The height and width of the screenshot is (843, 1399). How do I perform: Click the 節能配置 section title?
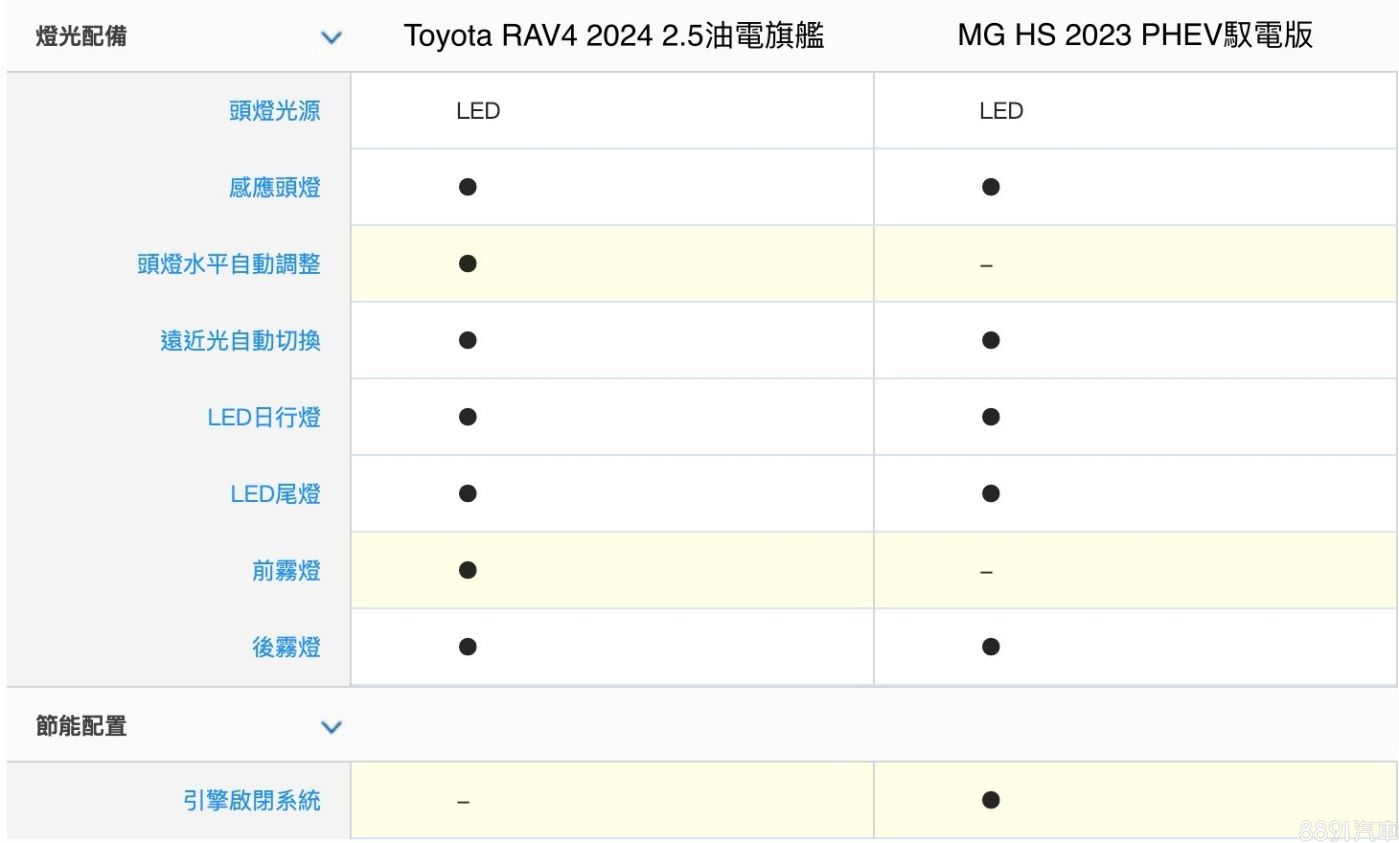81,727
